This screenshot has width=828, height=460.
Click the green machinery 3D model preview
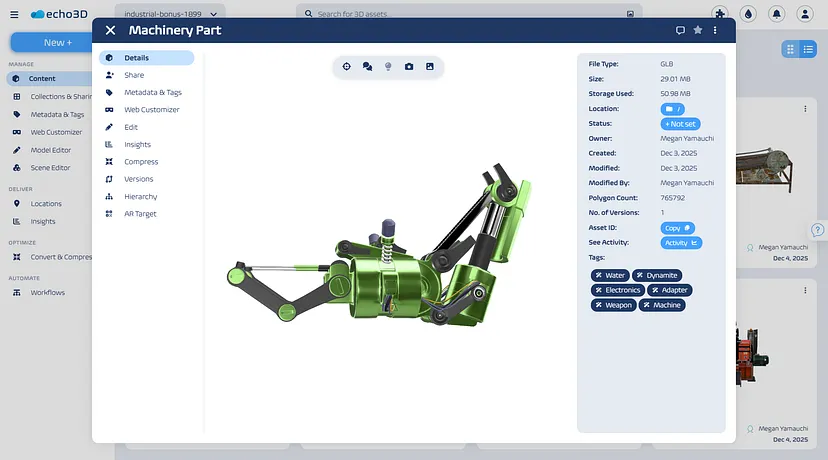(x=379, y=245)
